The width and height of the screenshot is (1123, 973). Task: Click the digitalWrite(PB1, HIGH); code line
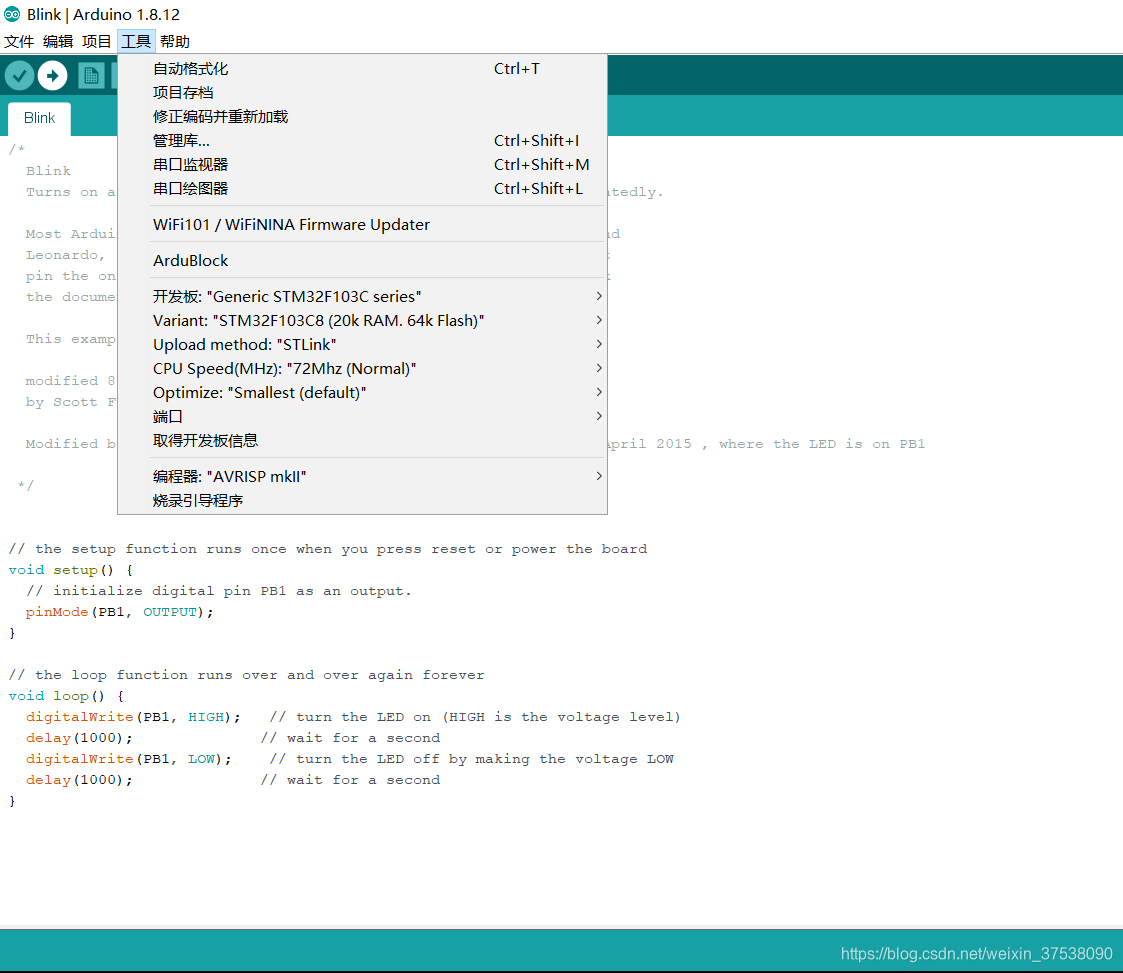click(132, 717)
